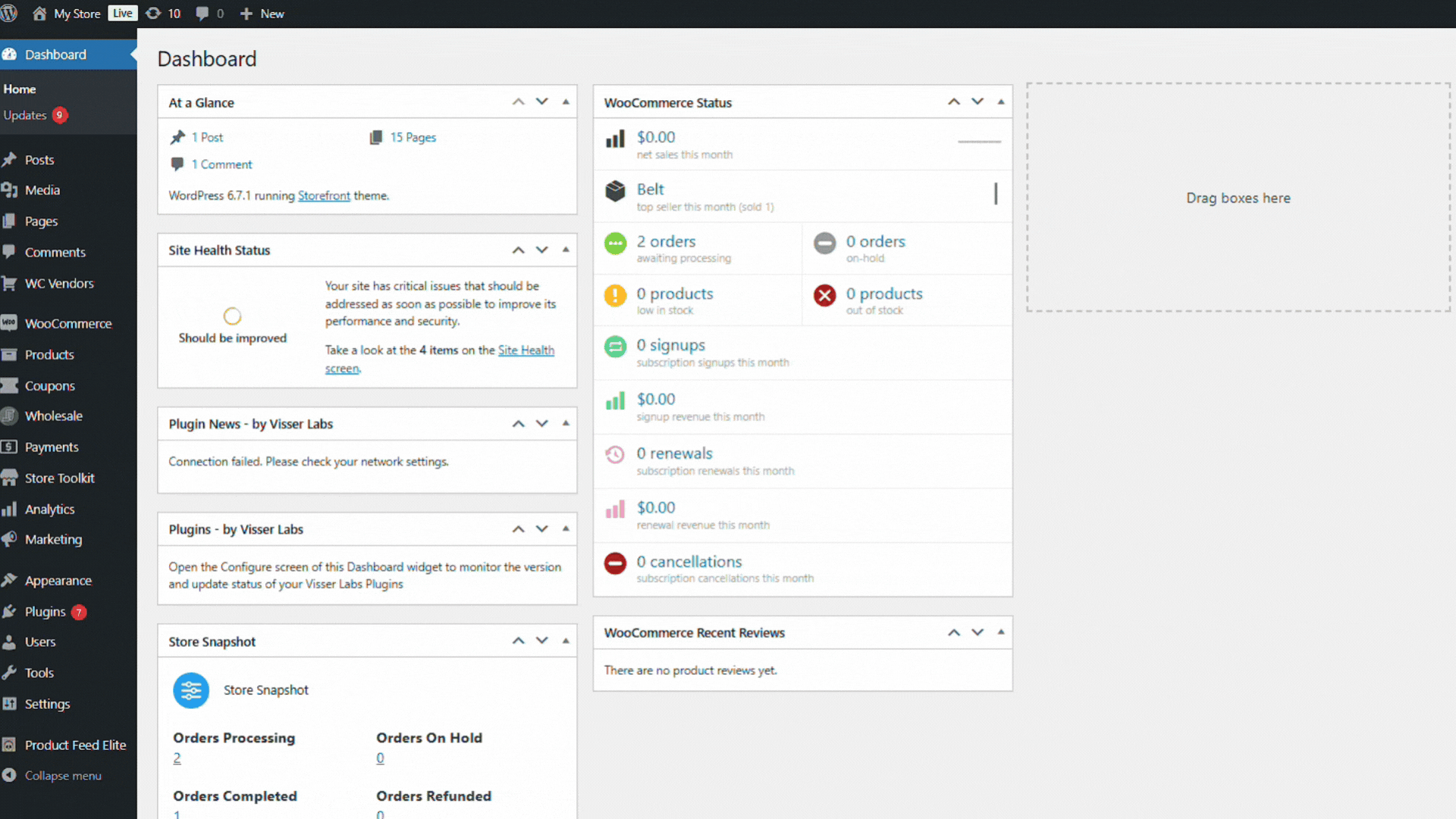Image resolution: width=1456 pixels, height=819 pixels.
Task: Click the Store Snapshot blue sliders icon
Action: tap(191, 690)
